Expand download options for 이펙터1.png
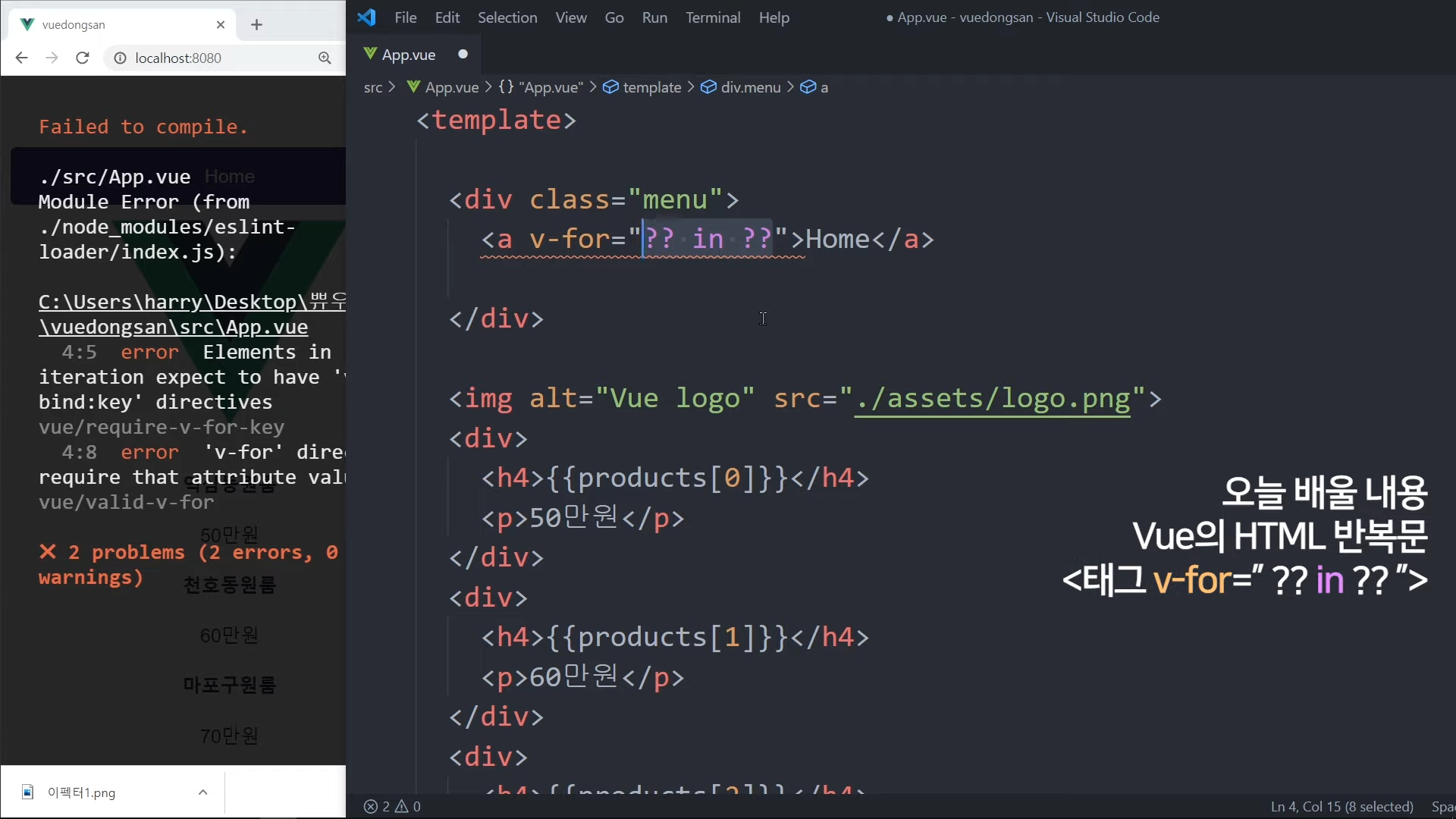Viewport: 1456px width, 819px height. click(x=202, y=792)
